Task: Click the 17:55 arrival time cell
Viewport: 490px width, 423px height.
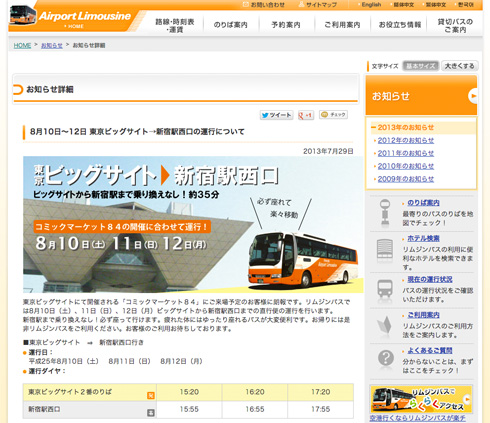Action: coord(320,409)
